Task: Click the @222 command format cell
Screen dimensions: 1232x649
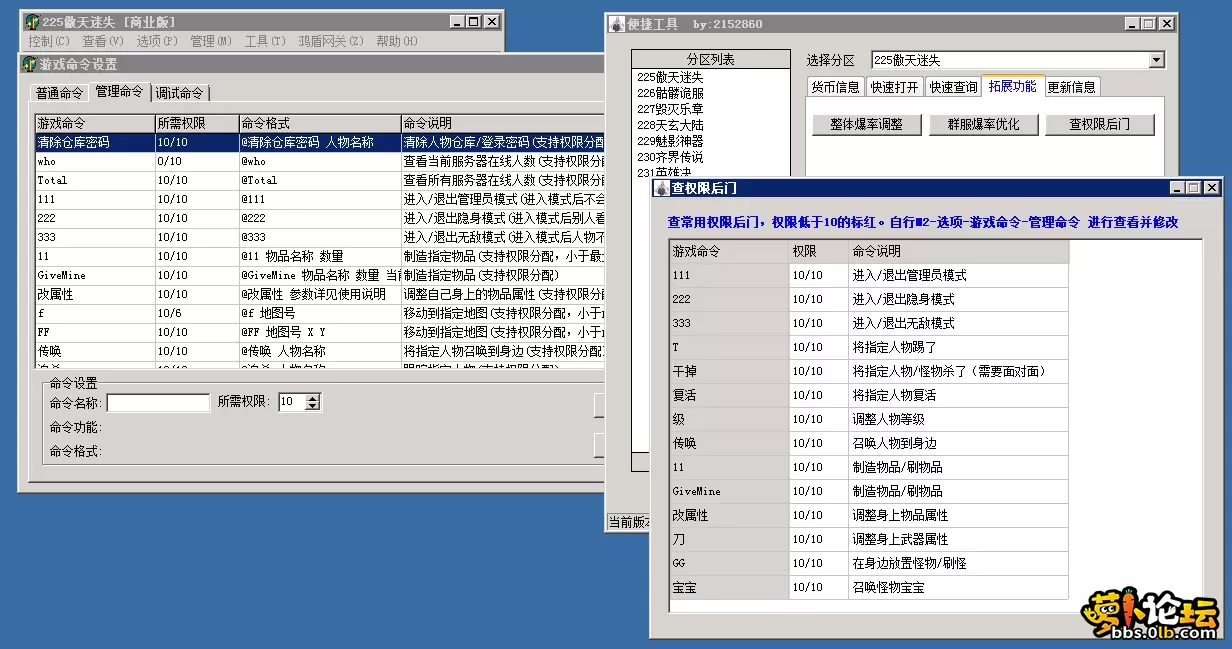Action: click(x=319, y=218)
